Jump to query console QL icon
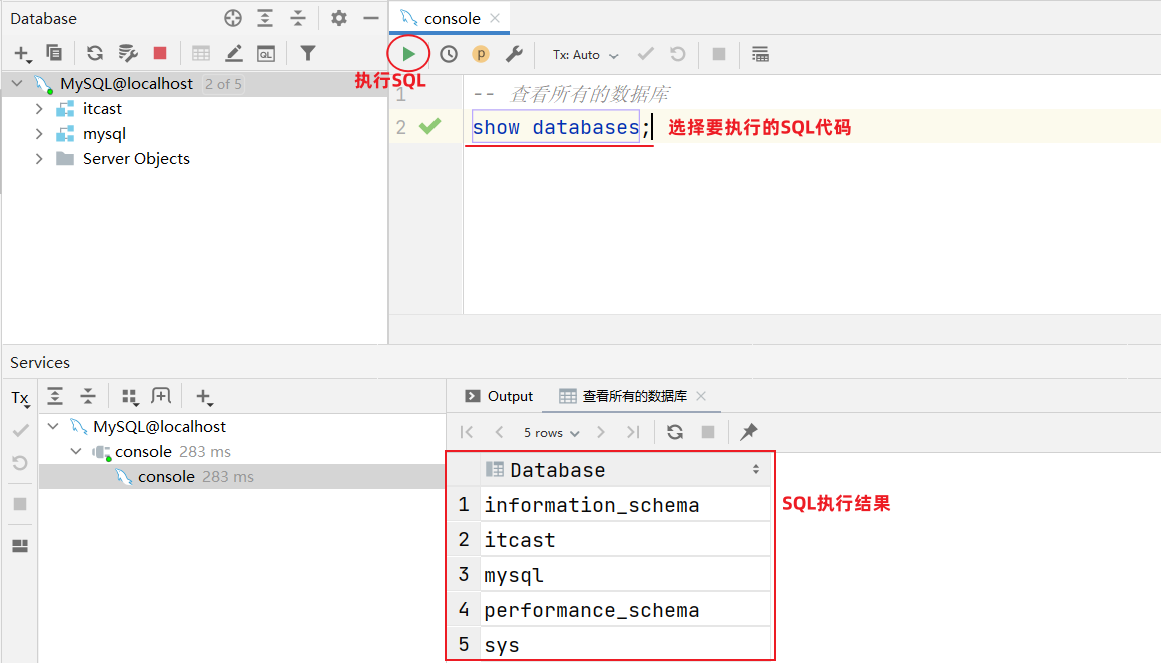Image resolution: width=1161 pixels, height=663 pixels. pyautogui.click(x=266, y=53)
